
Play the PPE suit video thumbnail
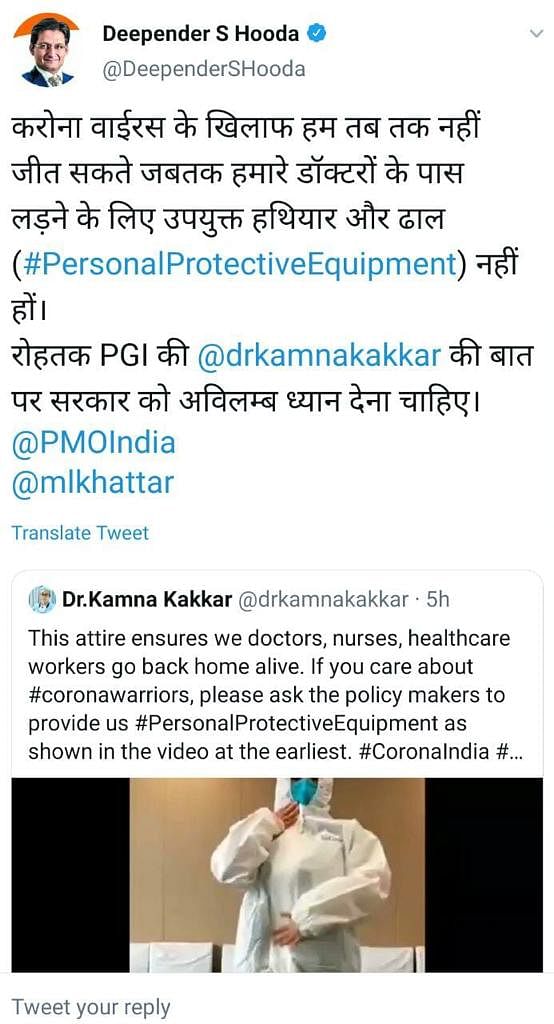[277, 875]
